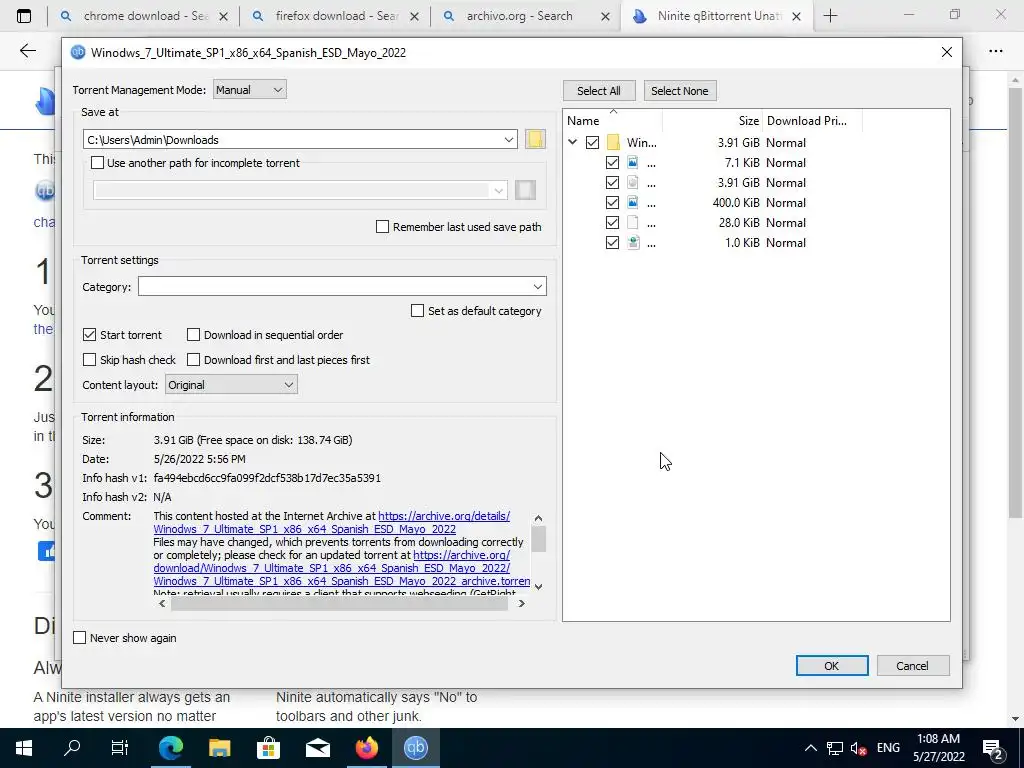Click the muted volume icon in the tray
The image size is (1024, 768).
[859, 748]
